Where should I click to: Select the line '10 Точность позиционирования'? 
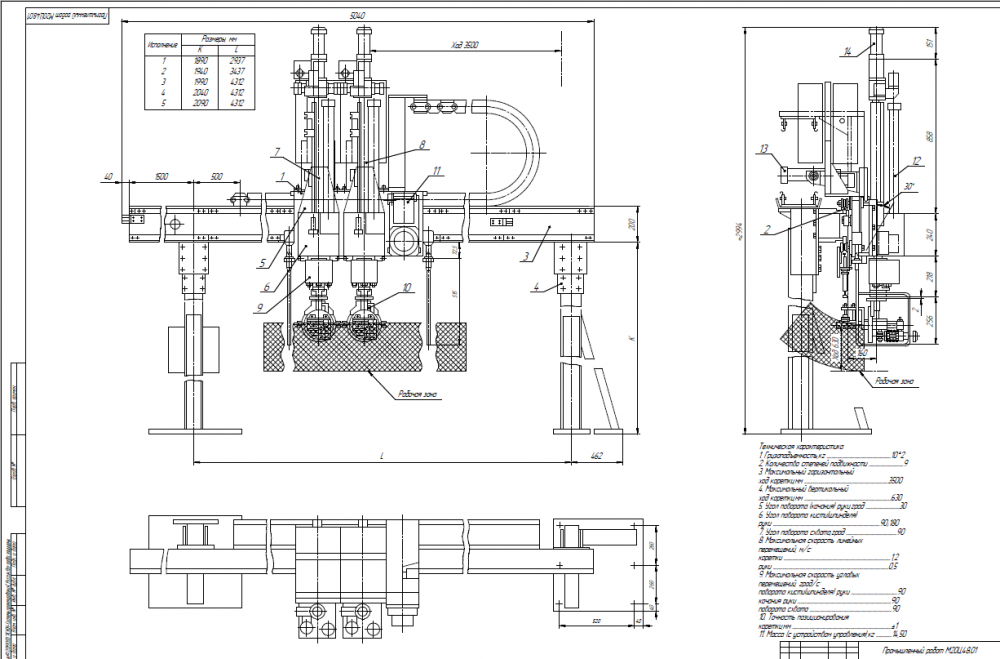click(804, 618)
